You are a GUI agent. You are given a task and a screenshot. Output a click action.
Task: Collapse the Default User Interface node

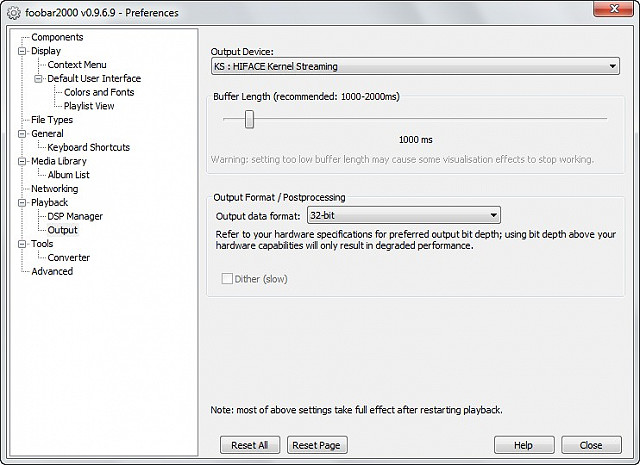(38, 78)
